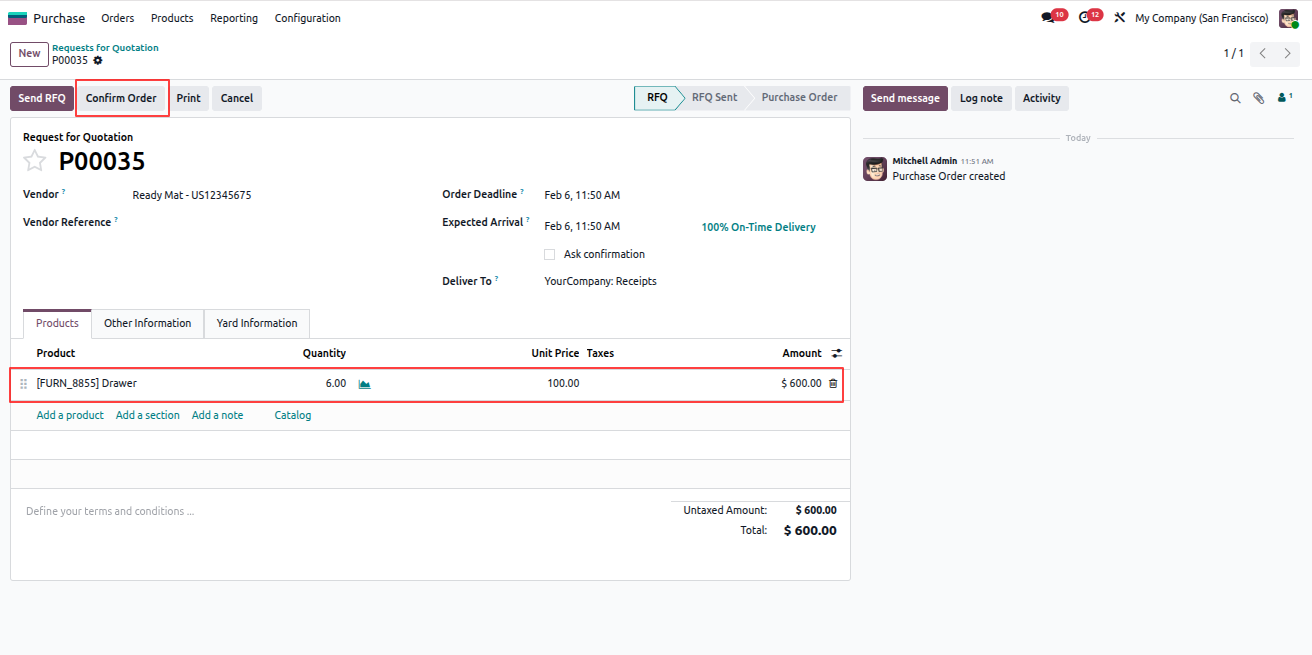This screenshot has width=1312, height=655.
Task: Grab the drag handle on the Drawer row
Action: 24,384
